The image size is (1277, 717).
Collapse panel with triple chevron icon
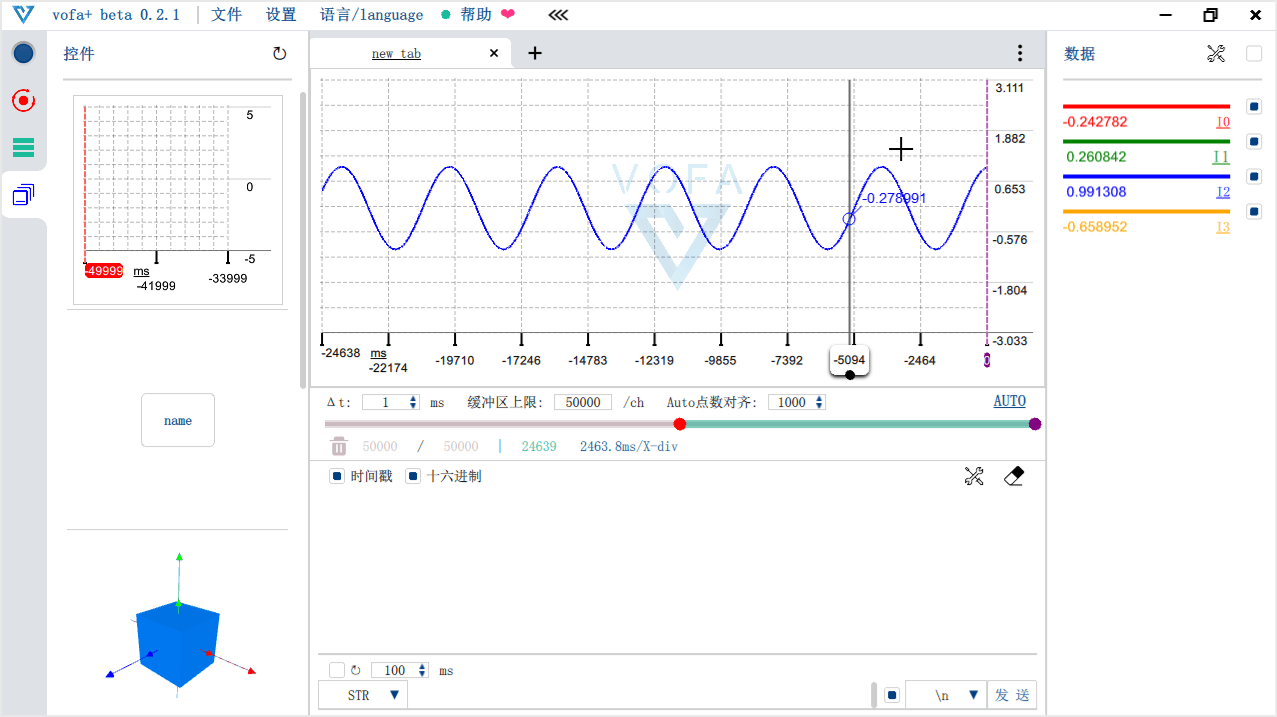click(x=558, y=15)
